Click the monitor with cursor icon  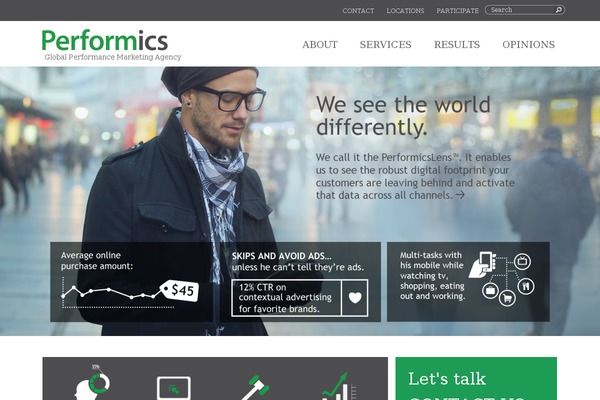(174, 389)
